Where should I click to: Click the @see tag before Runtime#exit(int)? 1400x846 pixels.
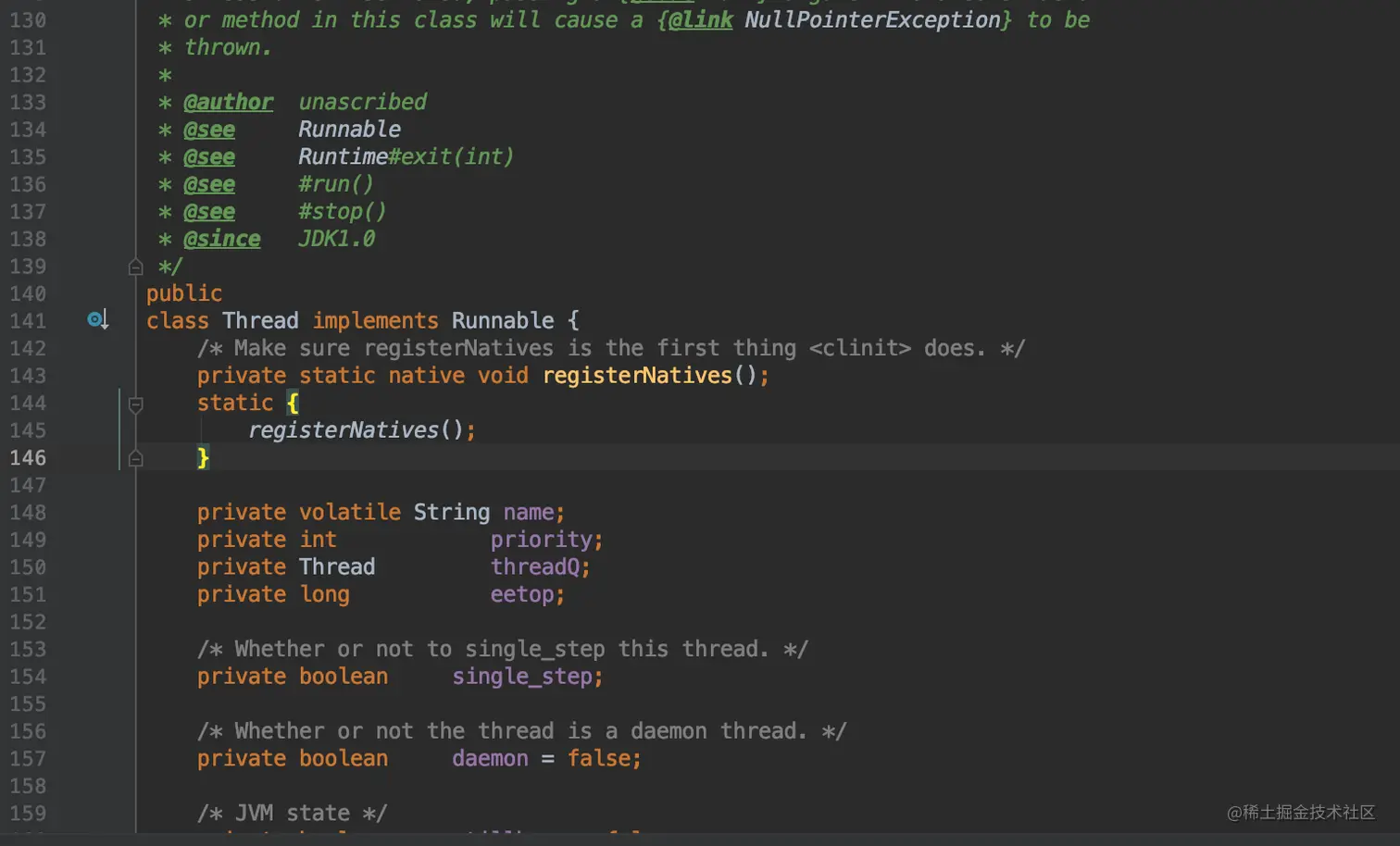coord(209,156)
